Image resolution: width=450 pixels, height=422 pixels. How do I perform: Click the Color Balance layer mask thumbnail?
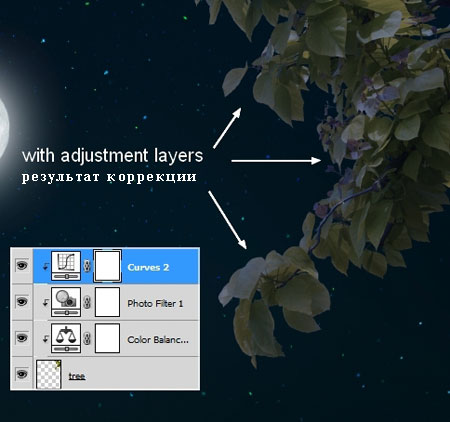pos(107,338)
